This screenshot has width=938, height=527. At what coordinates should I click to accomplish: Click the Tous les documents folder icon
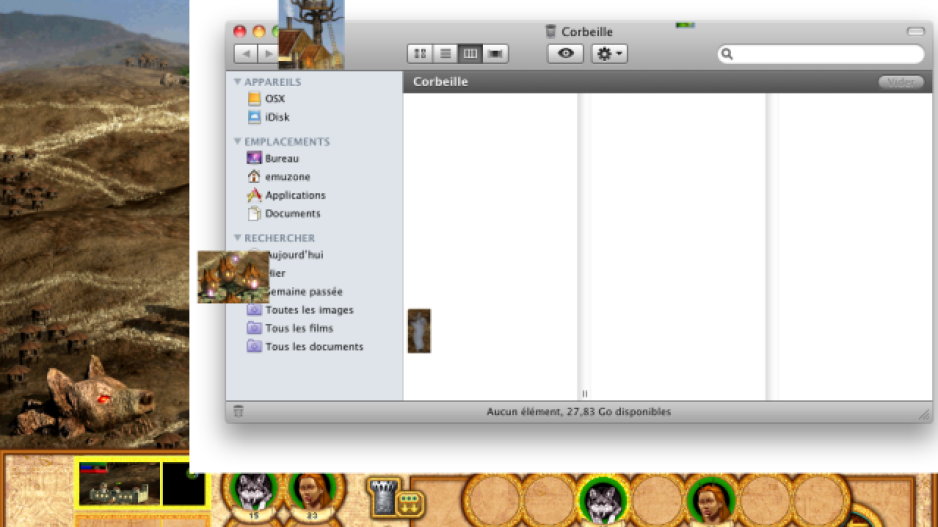pos(254,346)
